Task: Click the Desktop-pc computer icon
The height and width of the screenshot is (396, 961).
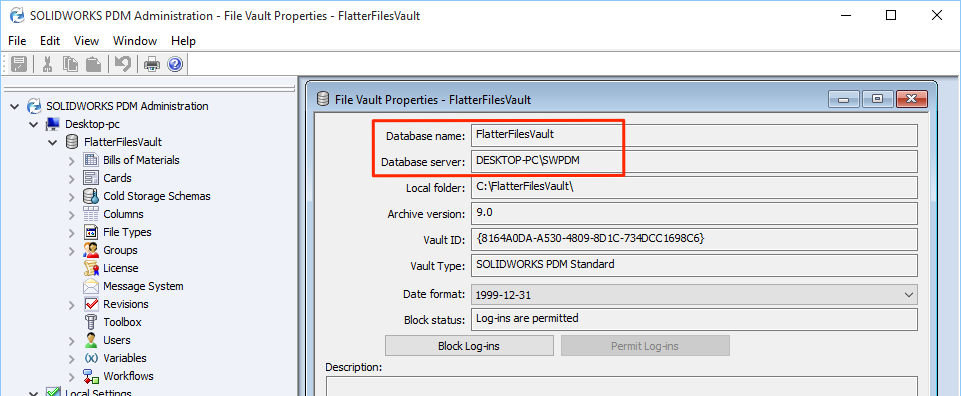Action: point(53,124)
